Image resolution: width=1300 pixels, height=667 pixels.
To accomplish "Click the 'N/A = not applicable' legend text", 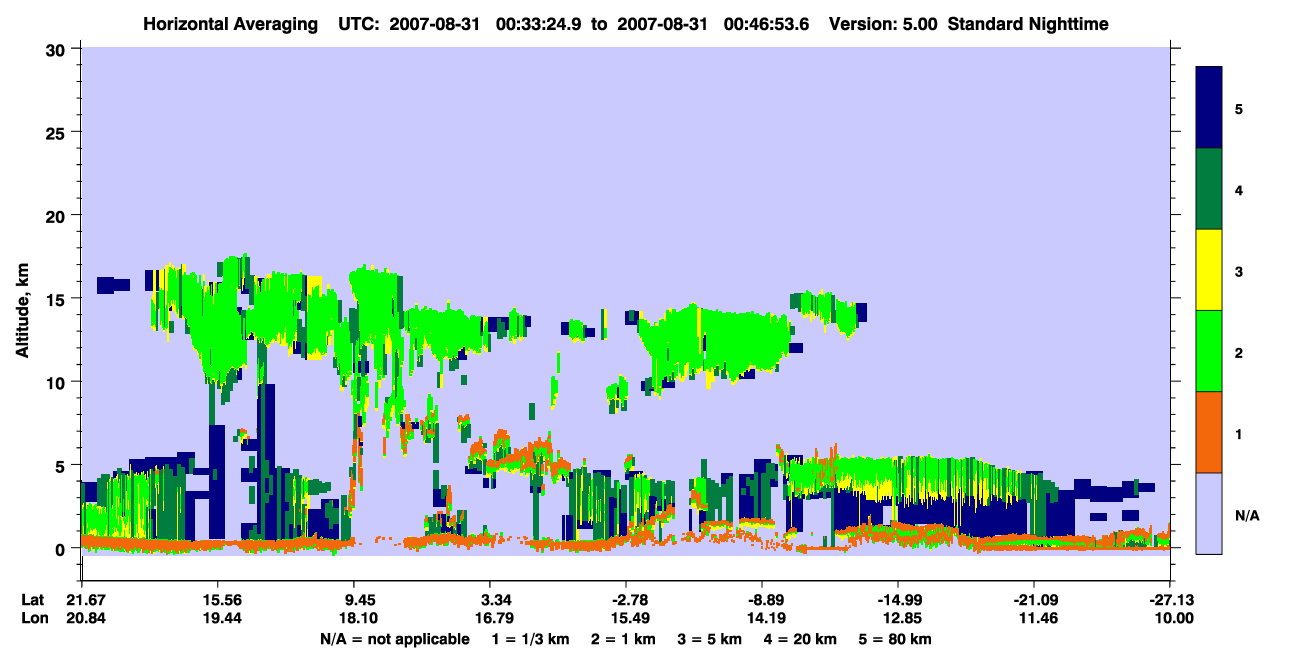I will coord(394,639).
